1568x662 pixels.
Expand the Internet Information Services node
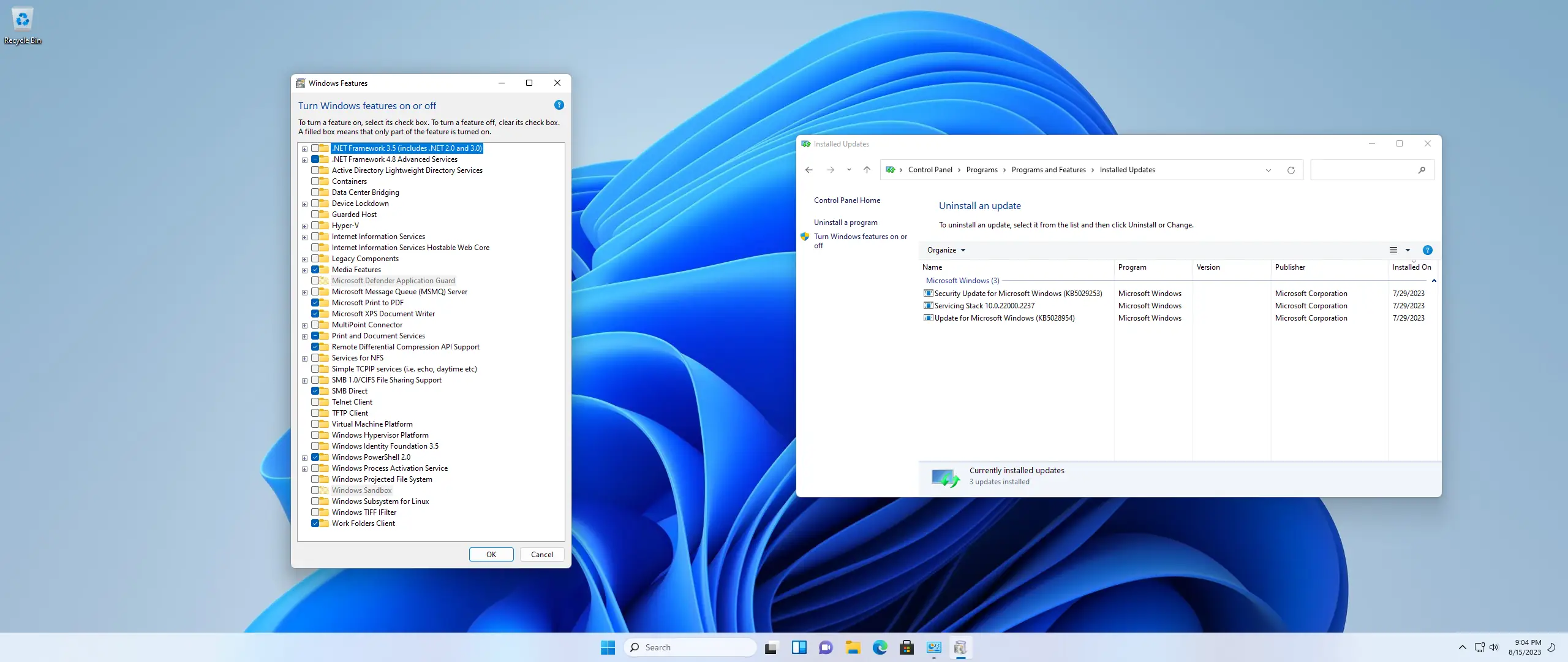304,237
